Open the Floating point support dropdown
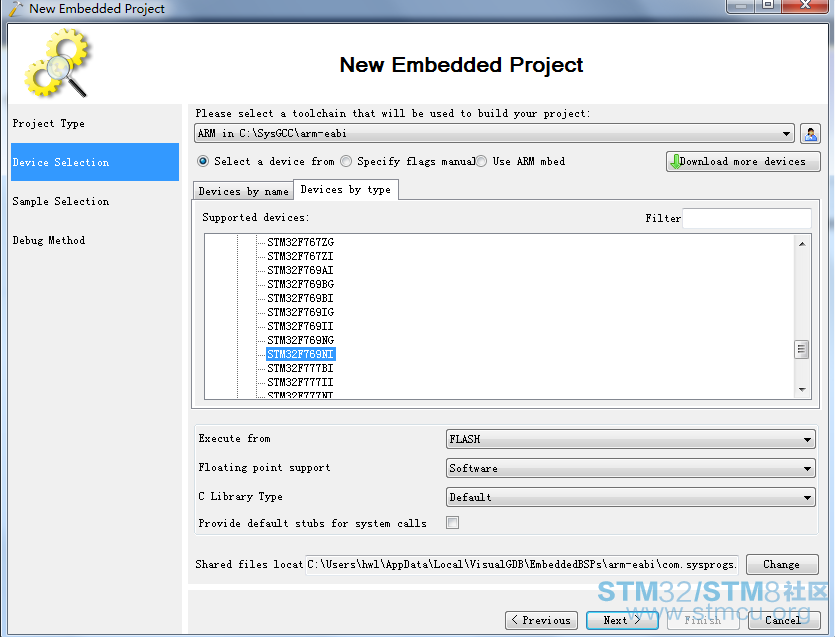 631,468
